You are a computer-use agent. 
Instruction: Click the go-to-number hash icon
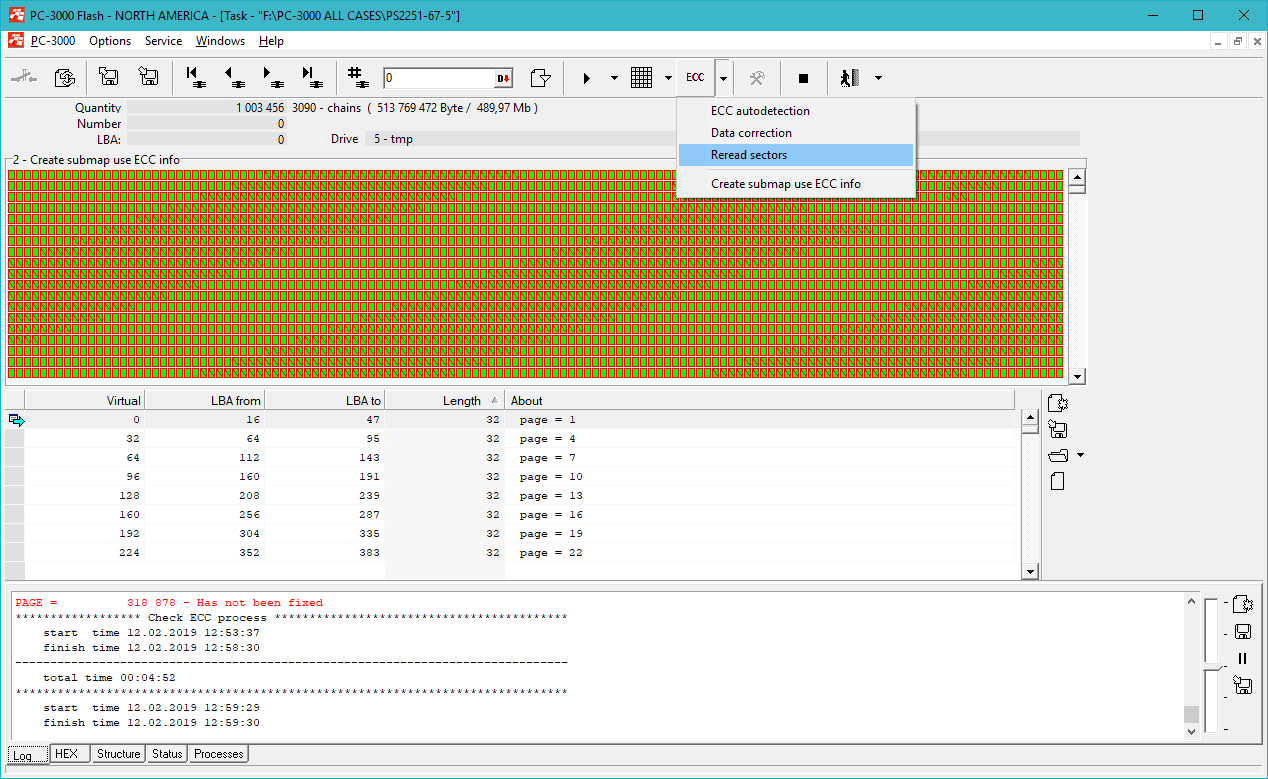pyautogui.click(x=357, y=78)
